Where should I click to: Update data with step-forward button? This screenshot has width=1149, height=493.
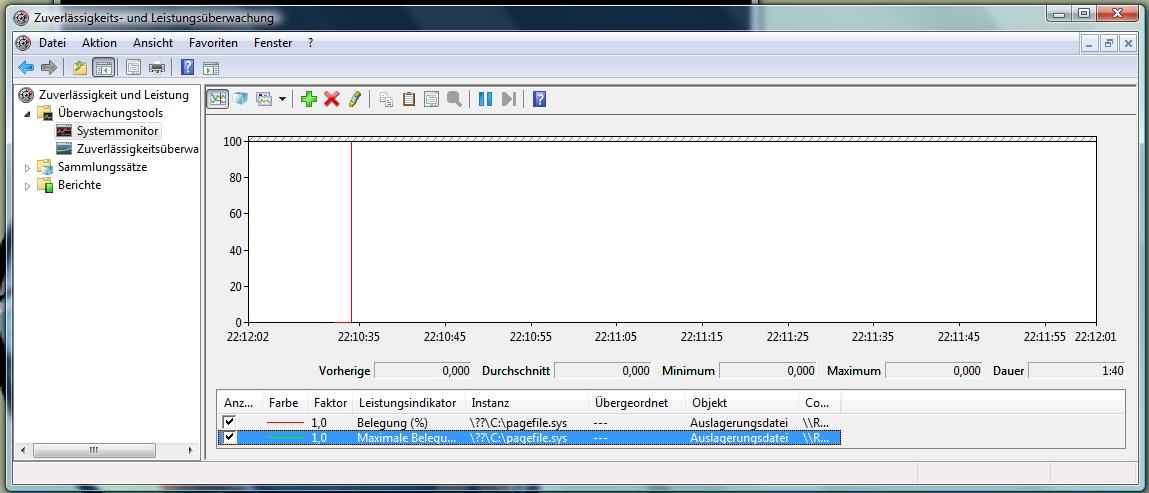pyautogui.click(x=509, y=99)
